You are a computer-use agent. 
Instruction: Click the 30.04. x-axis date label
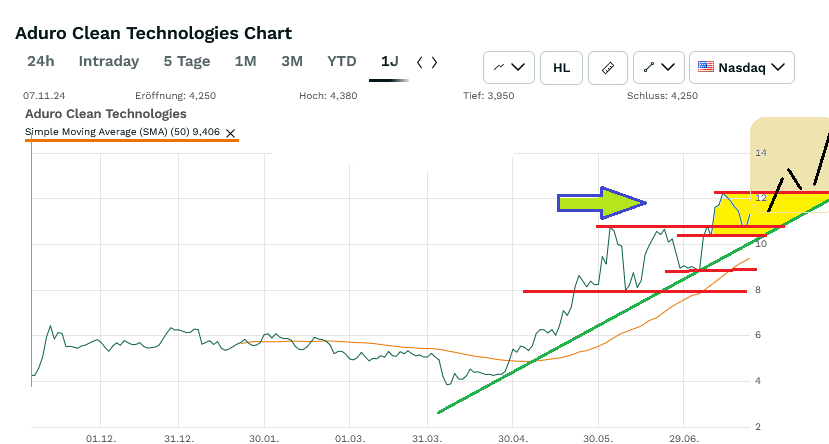513,438
